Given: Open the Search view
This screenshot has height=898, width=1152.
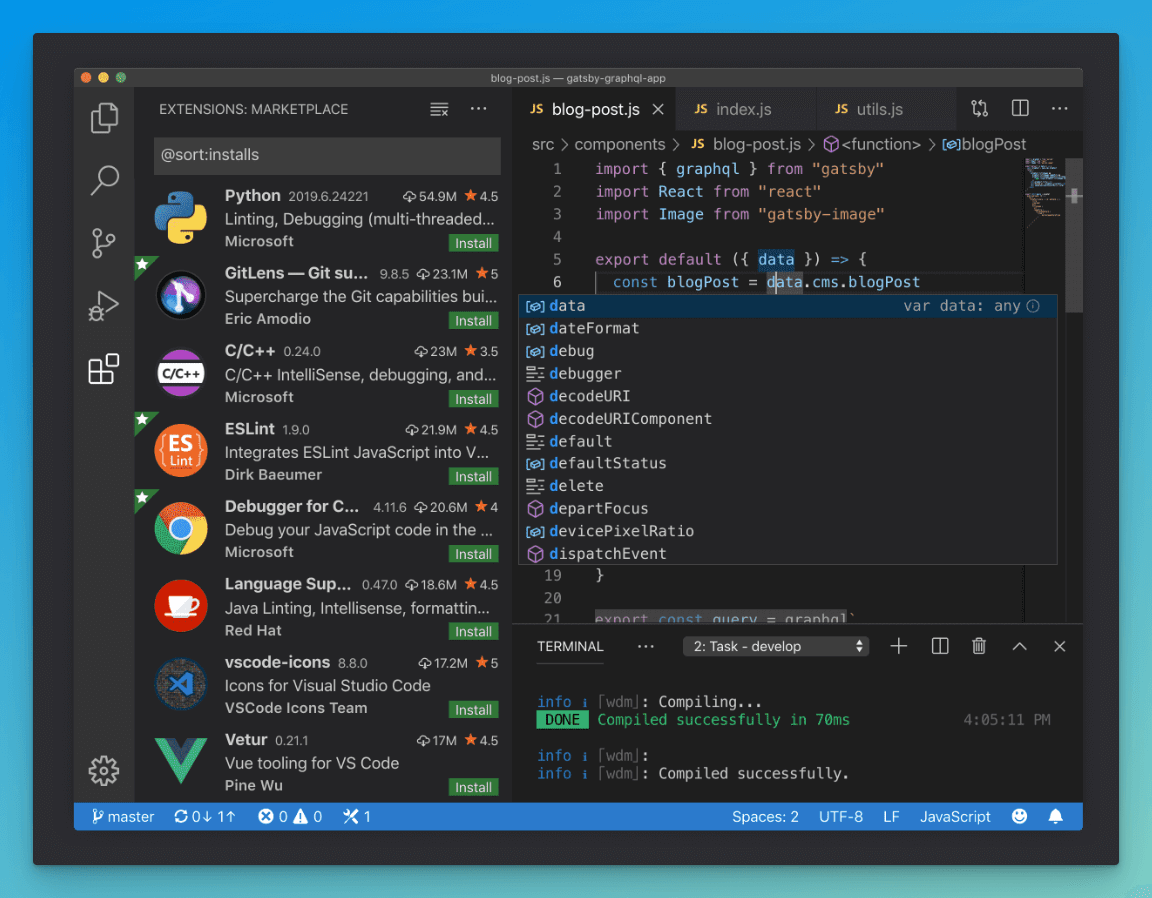Looking at the screenshot, I should [104, 180].
